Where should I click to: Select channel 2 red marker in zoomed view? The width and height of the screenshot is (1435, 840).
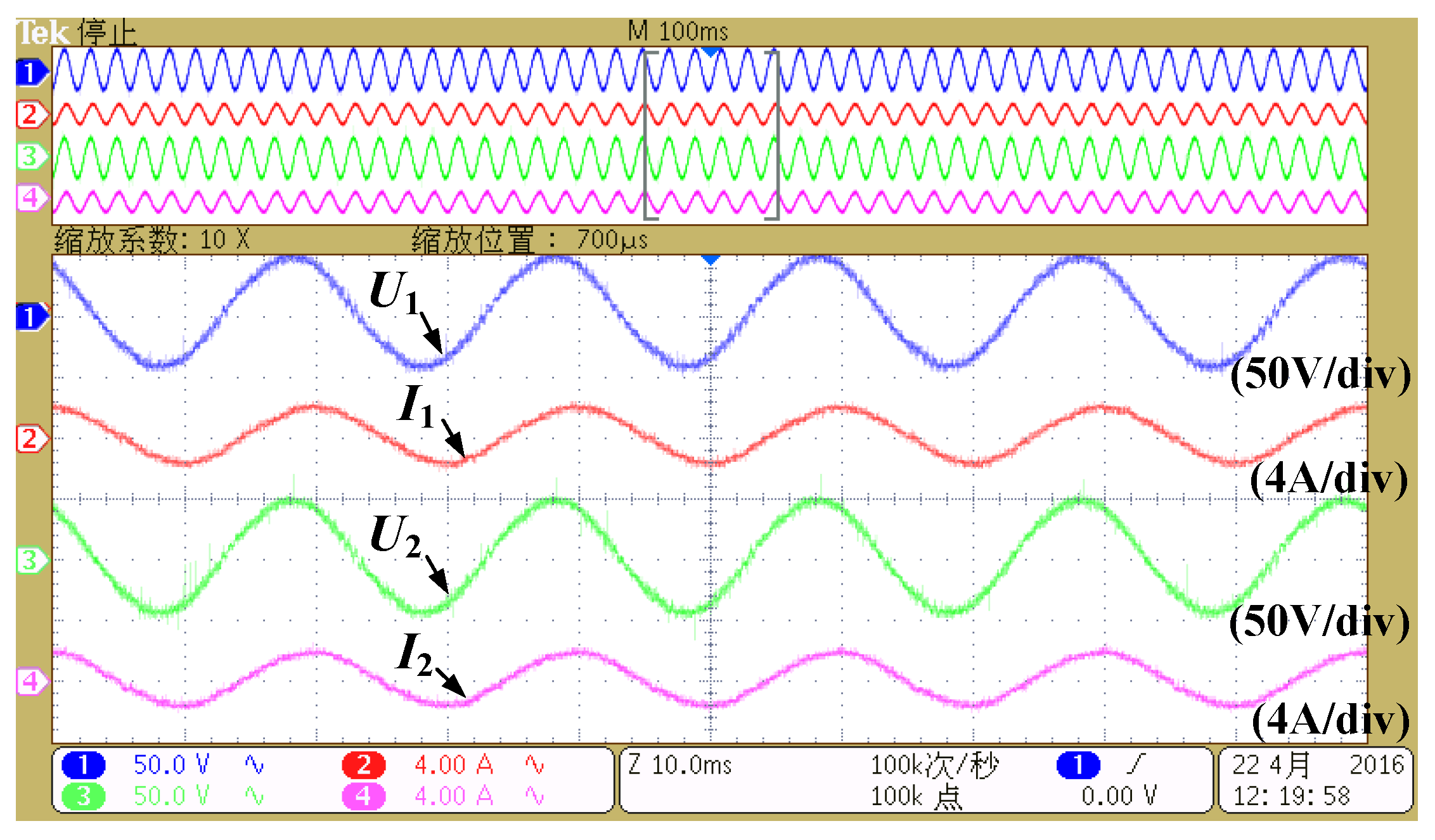tap(30, 438)
